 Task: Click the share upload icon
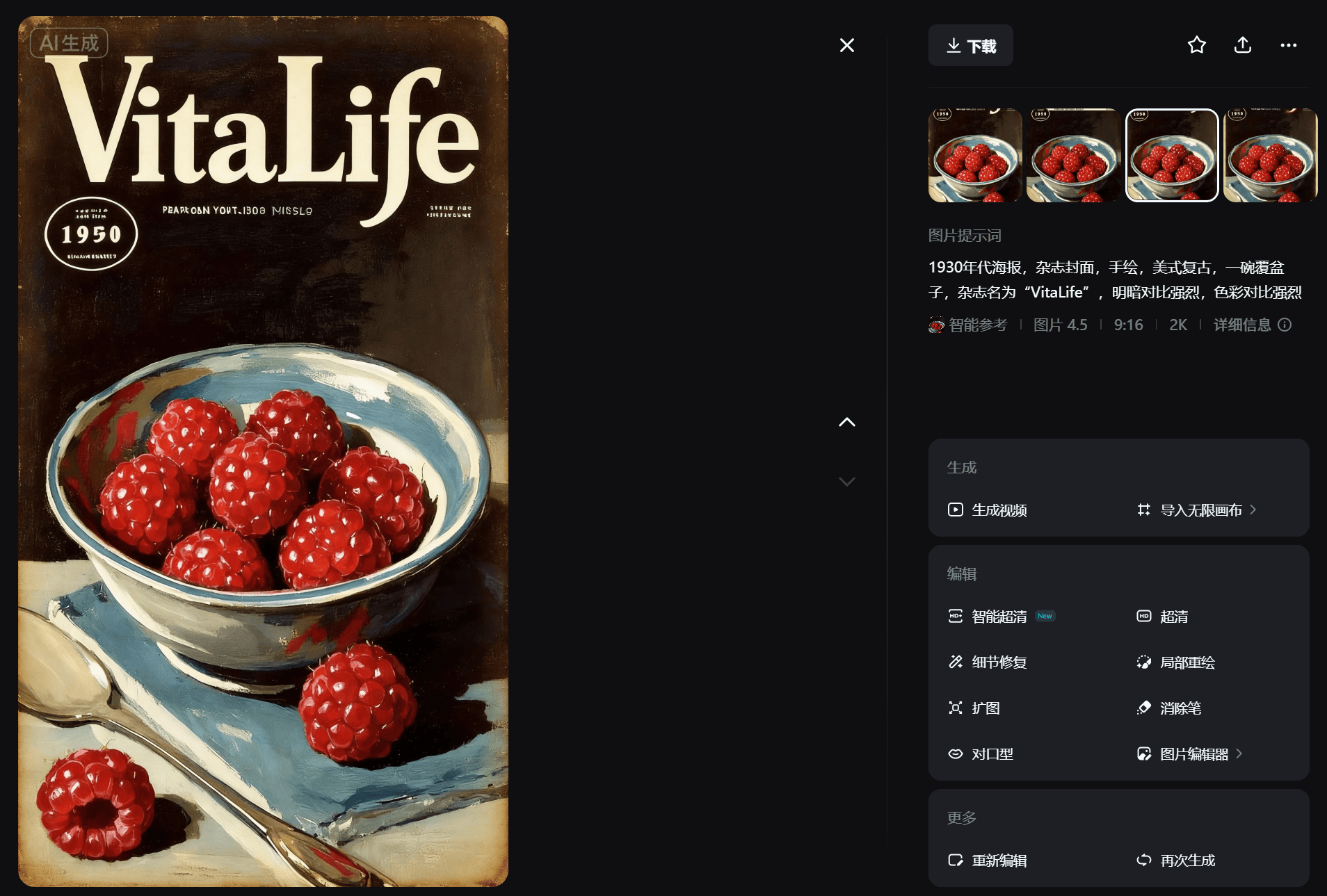point(1243,45)
